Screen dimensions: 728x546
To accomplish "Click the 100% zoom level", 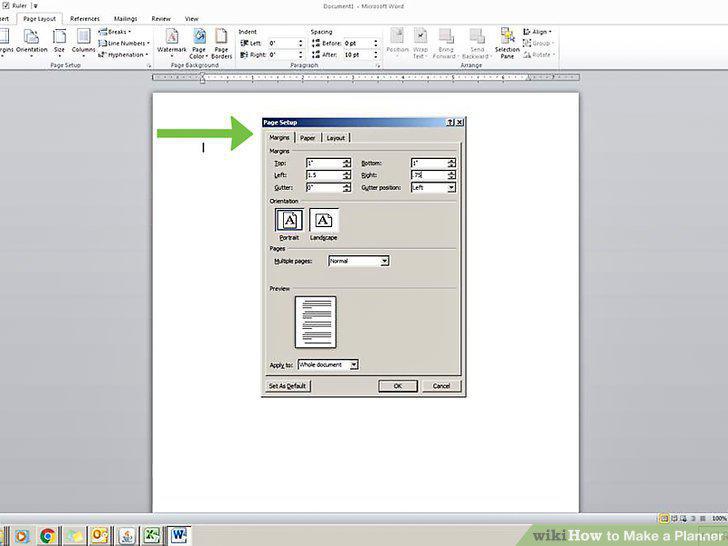I will (719, 518).
